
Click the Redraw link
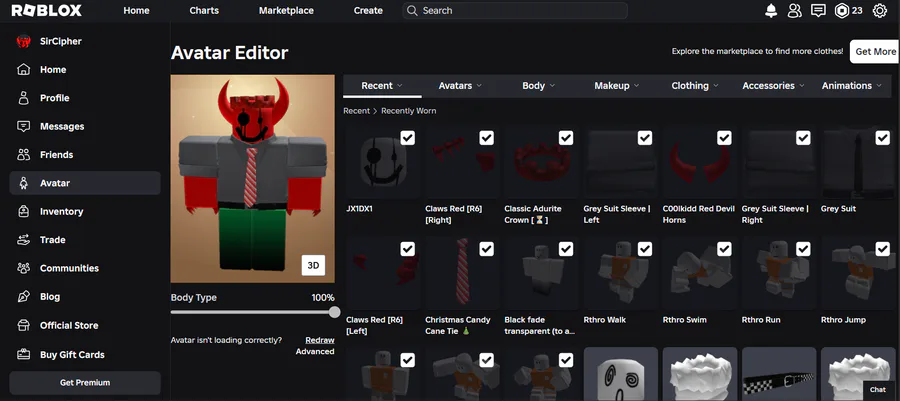pyautogui.click(x=320, y=340)
